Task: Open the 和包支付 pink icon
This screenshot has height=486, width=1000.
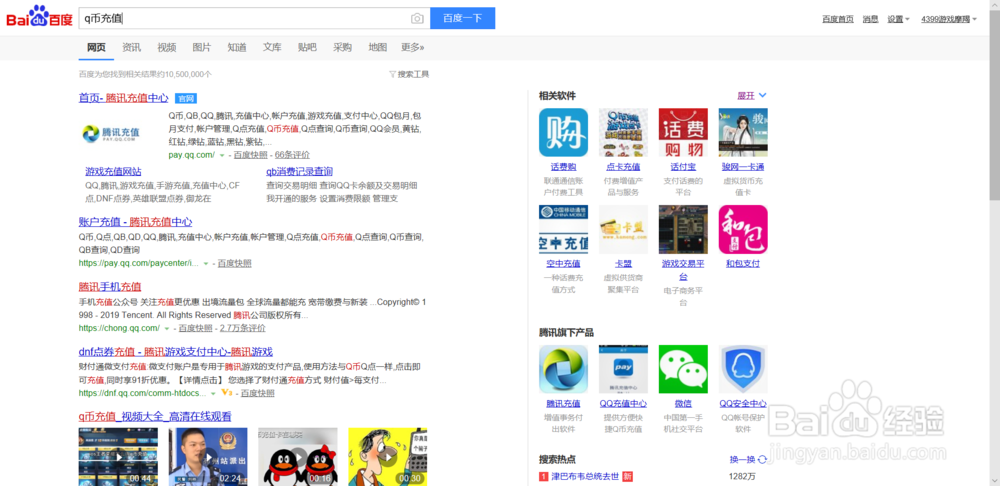Action: click(743, 229)
